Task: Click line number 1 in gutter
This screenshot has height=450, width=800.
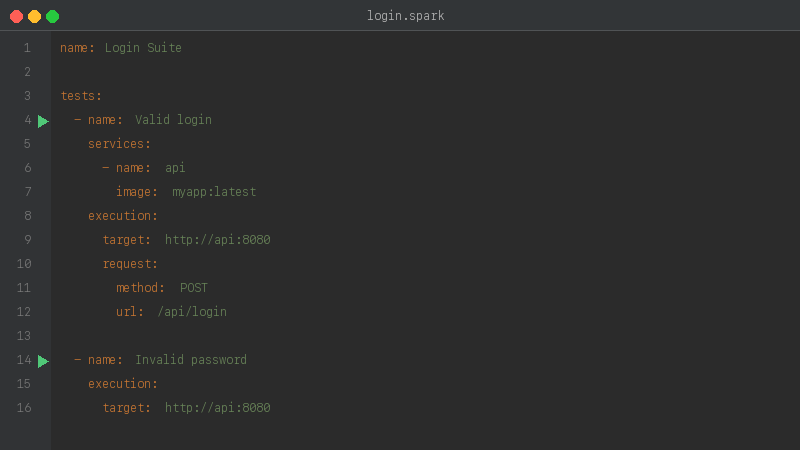Action: pyautogui.click(x=27, y=48)
